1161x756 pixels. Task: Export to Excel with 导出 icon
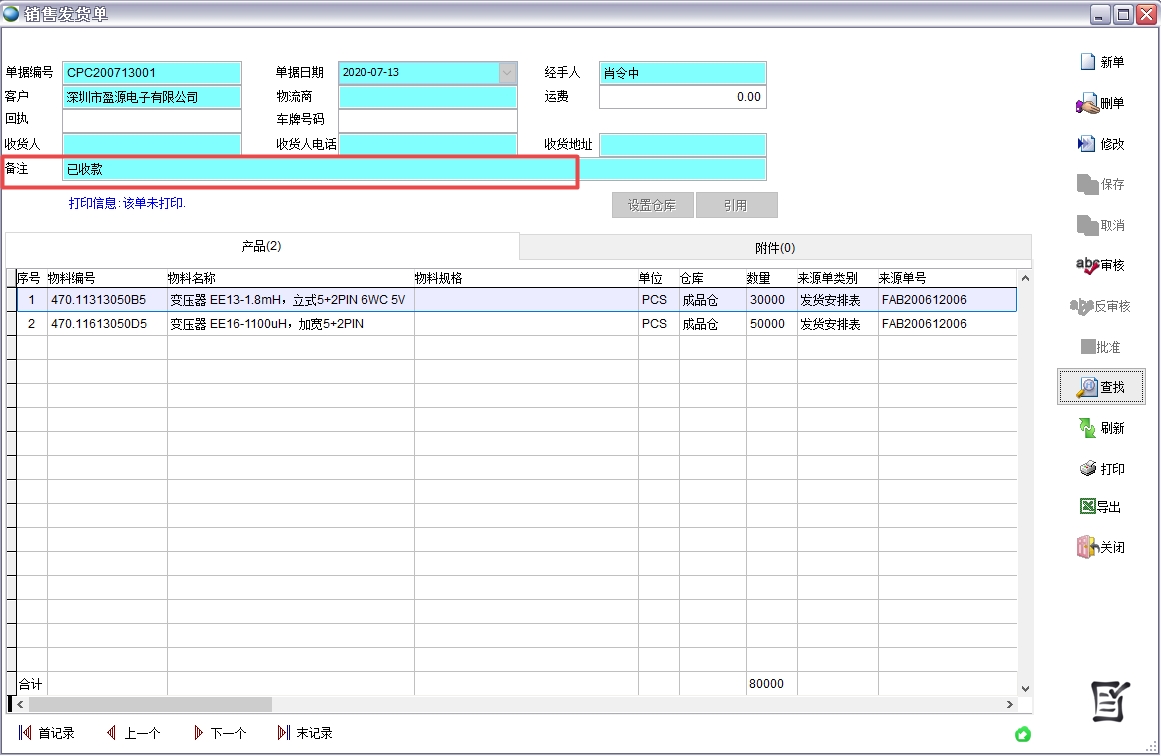coord(1087,507)
